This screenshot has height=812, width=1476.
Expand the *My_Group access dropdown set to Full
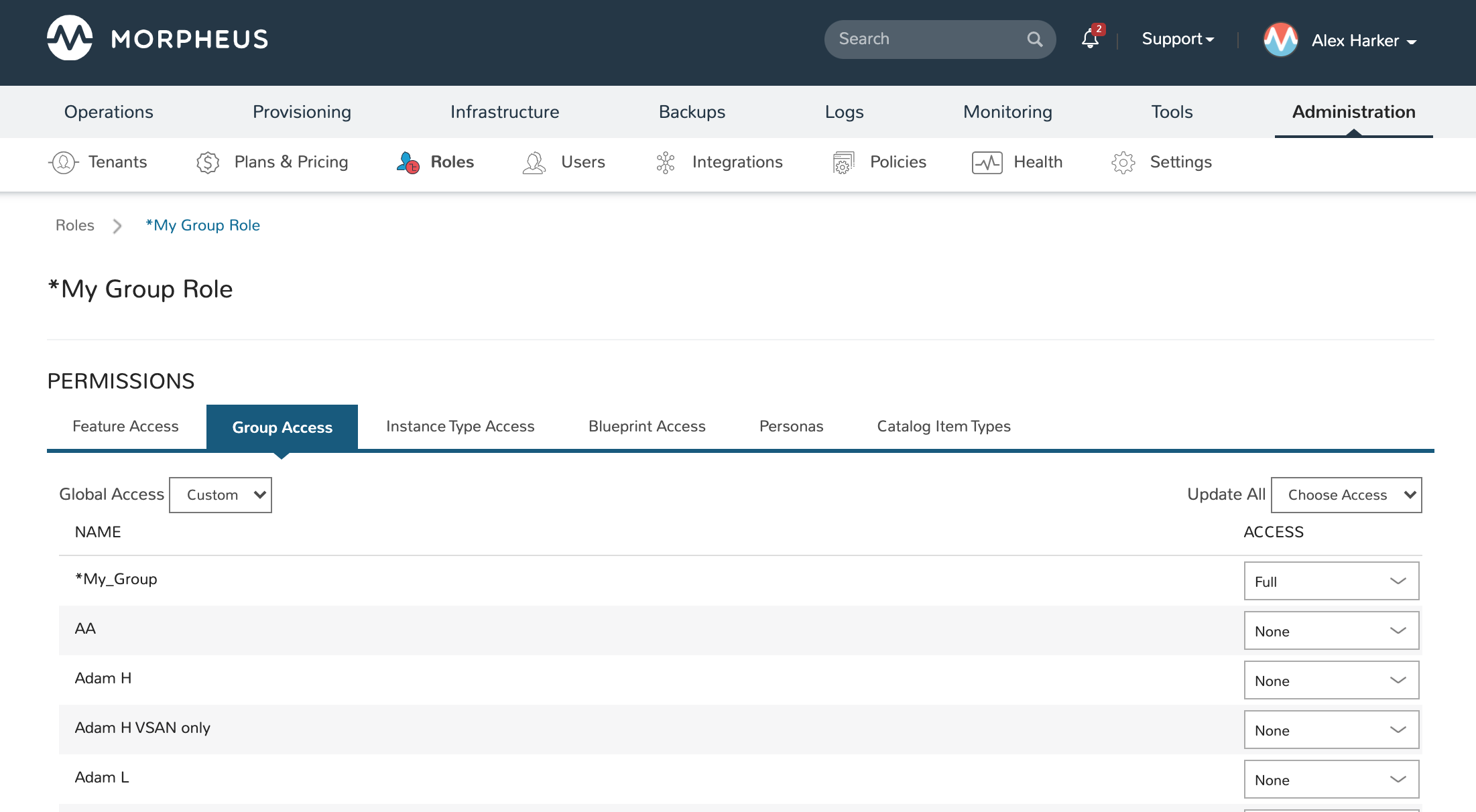click(x=1331, y=581)
